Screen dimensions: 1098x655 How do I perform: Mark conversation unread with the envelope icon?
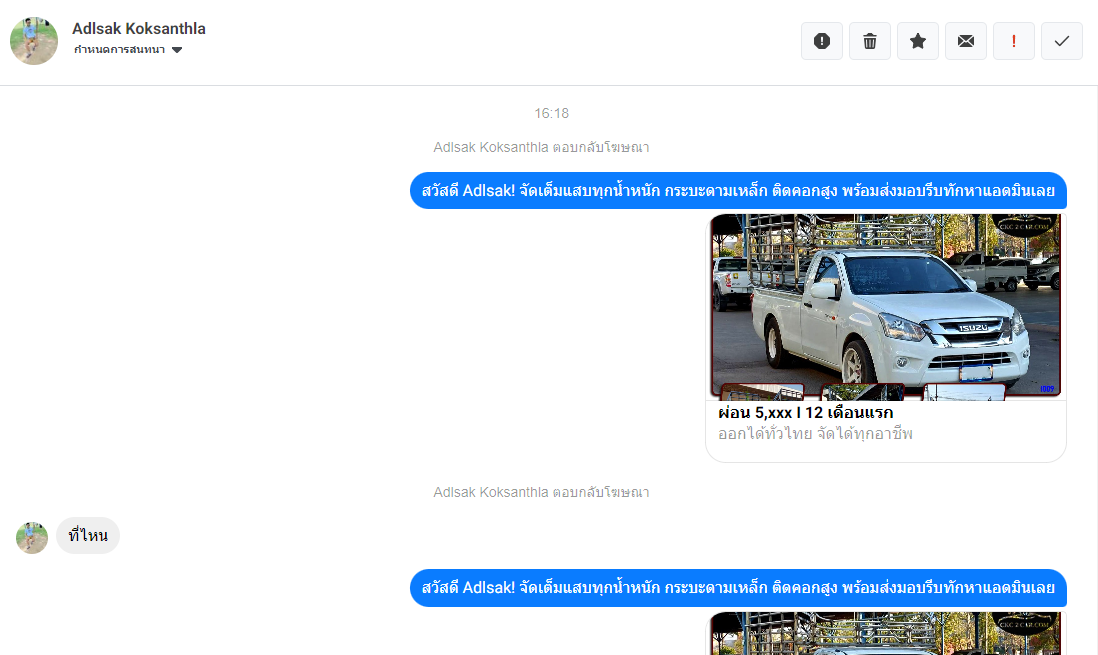pyautogui.click(x=966, y=41)
